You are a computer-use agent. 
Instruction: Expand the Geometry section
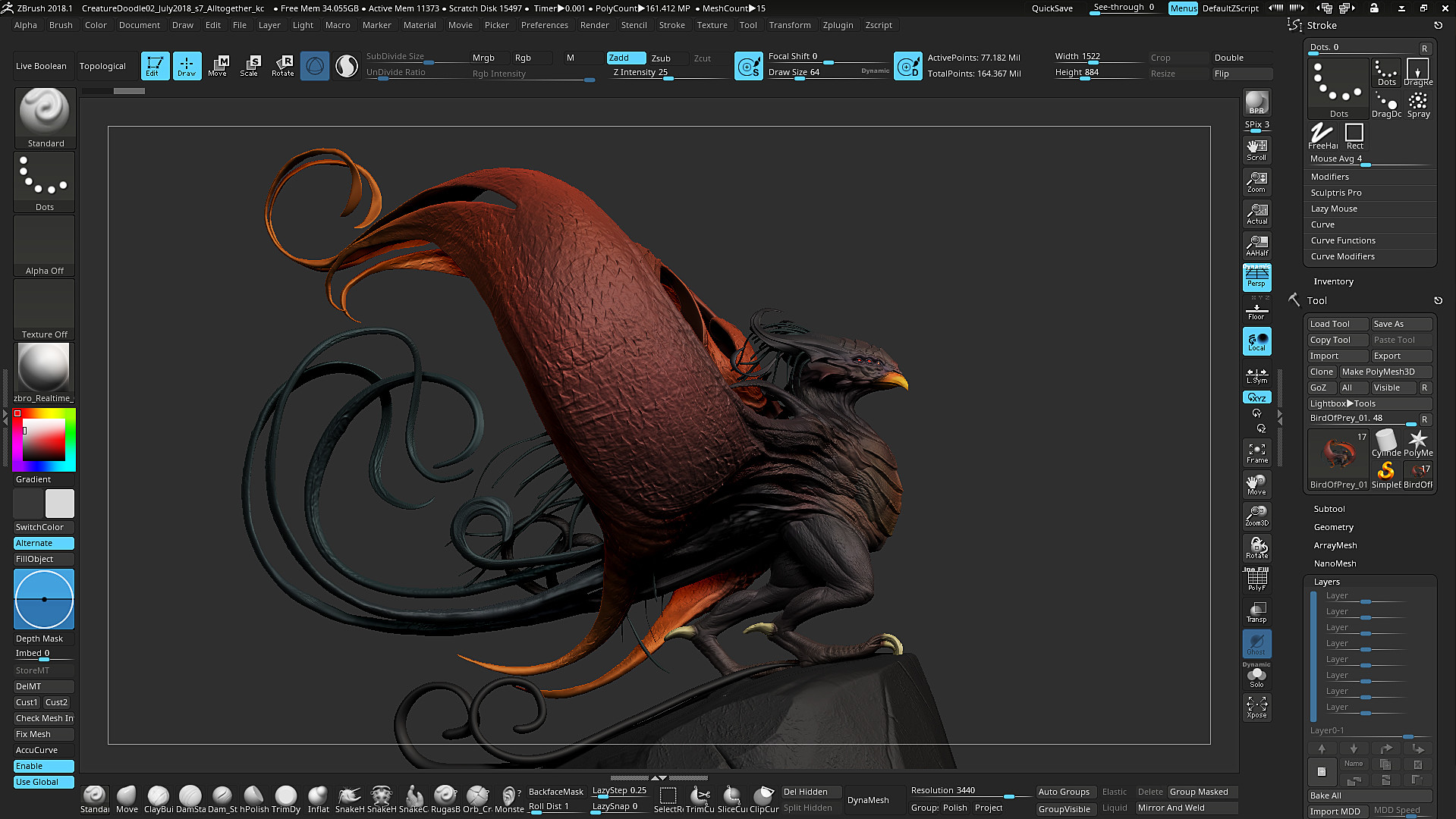pos(1333,527)
